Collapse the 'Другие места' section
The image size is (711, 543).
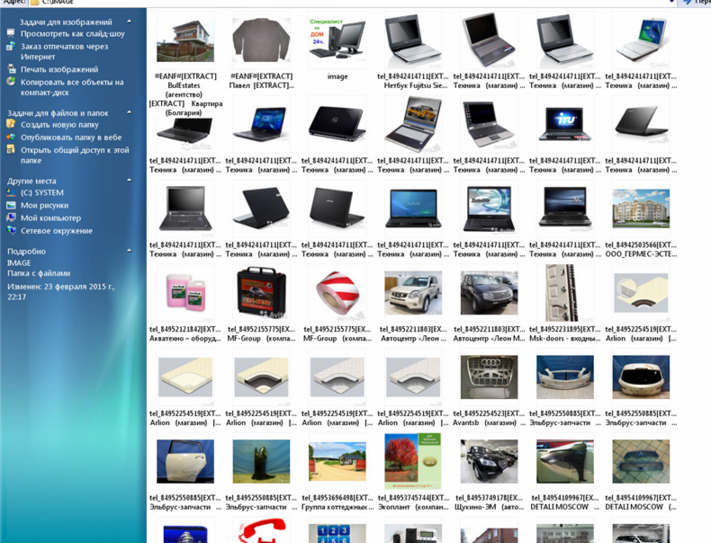(129, 180)
